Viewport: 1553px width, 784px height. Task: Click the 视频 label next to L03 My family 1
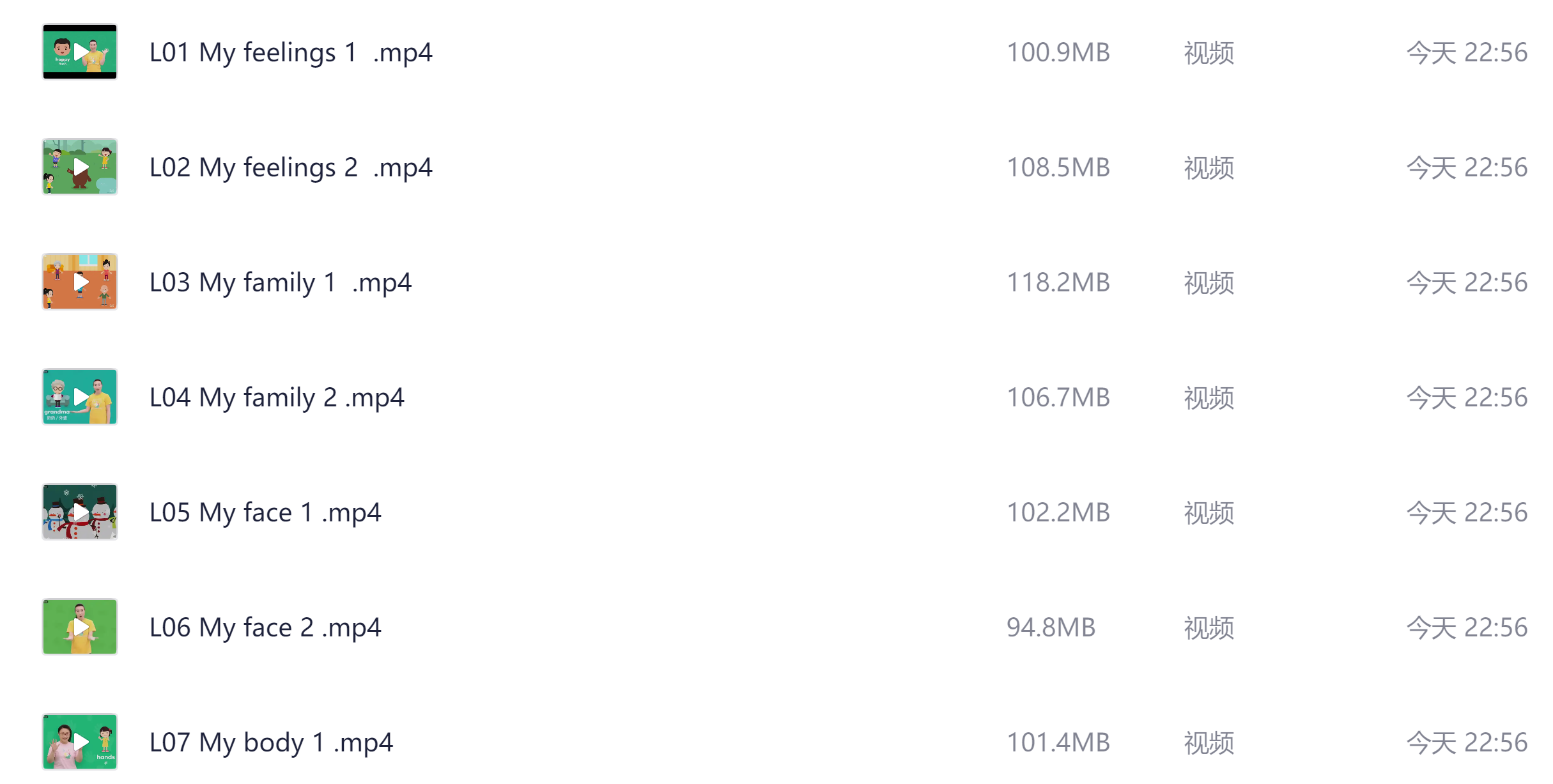tap(1209, 283)
